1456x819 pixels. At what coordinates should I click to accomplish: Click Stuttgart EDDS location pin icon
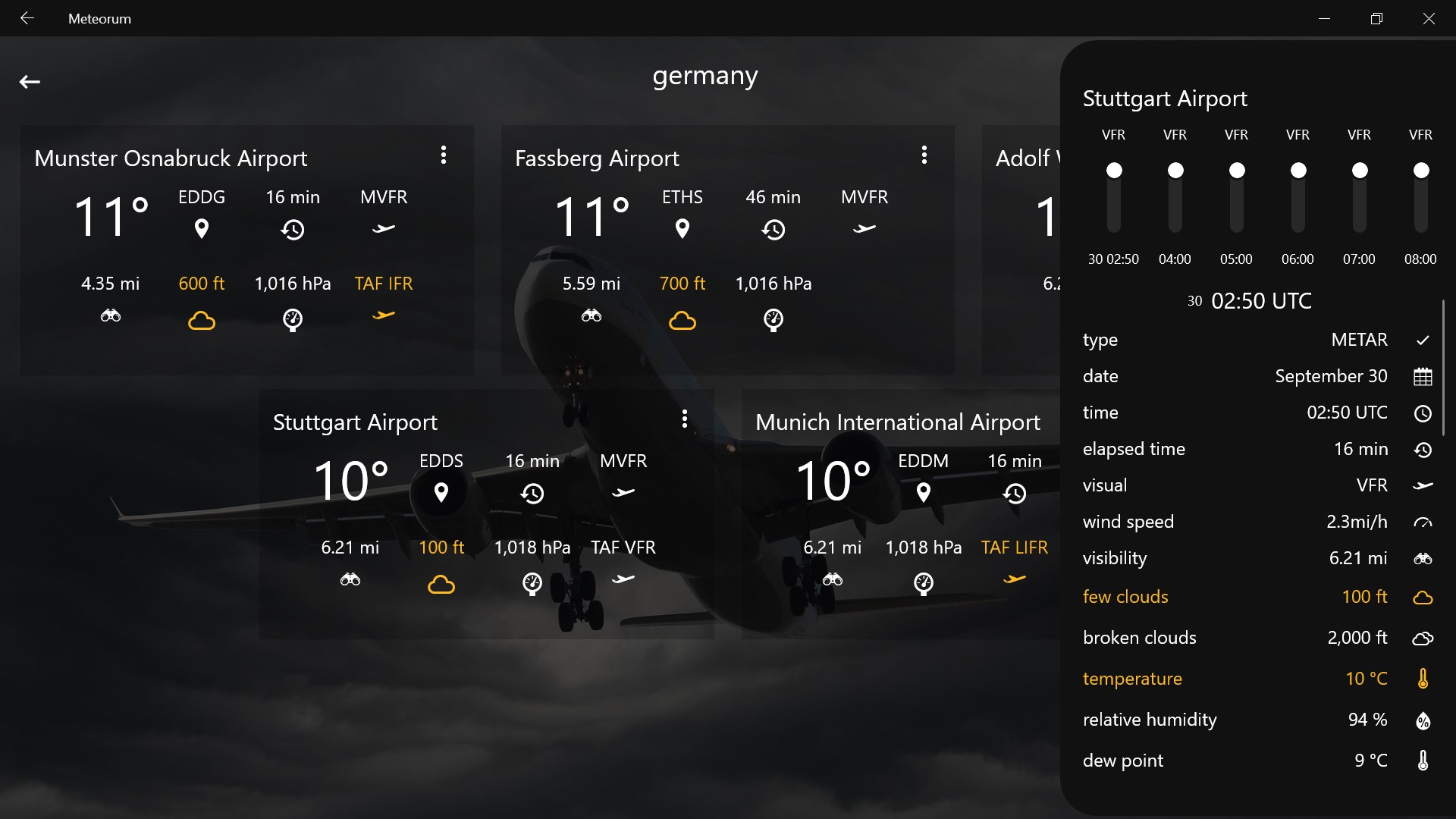click(441, 492)
